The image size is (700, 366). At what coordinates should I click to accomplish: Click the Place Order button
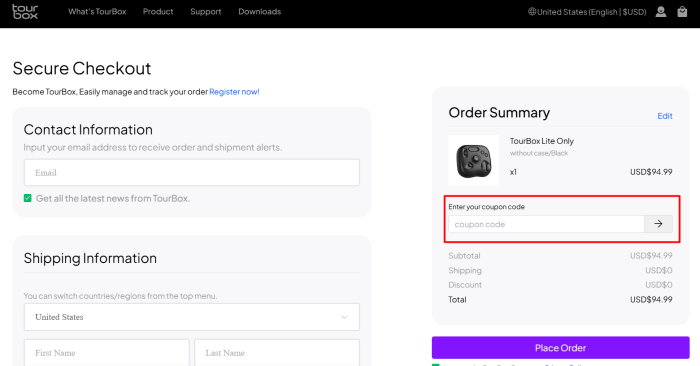(561, 348)
